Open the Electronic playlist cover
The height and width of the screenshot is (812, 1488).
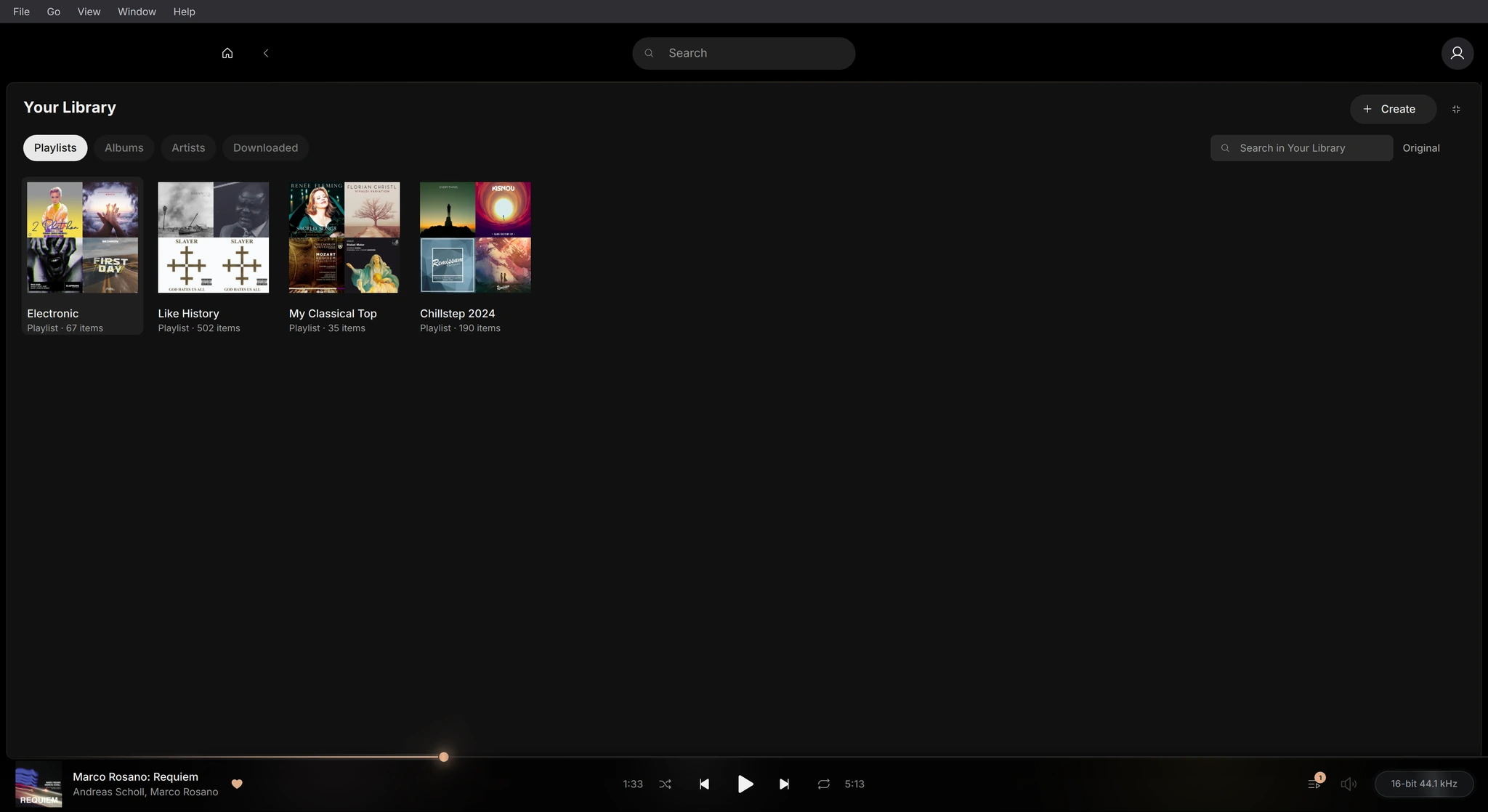point(82,237)
